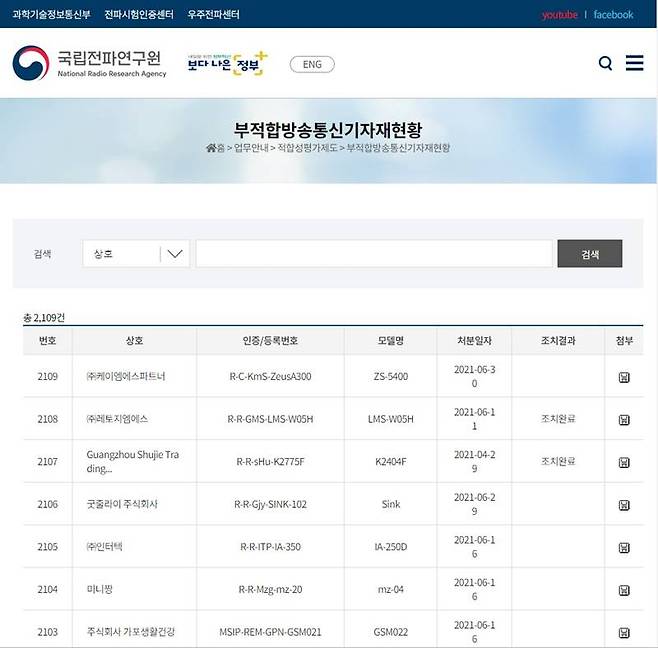Image resolution: width=658 pixels, height=648 pixels.
Task: Open attachment icon for row 2107
Action: click(x=624, y=462)
